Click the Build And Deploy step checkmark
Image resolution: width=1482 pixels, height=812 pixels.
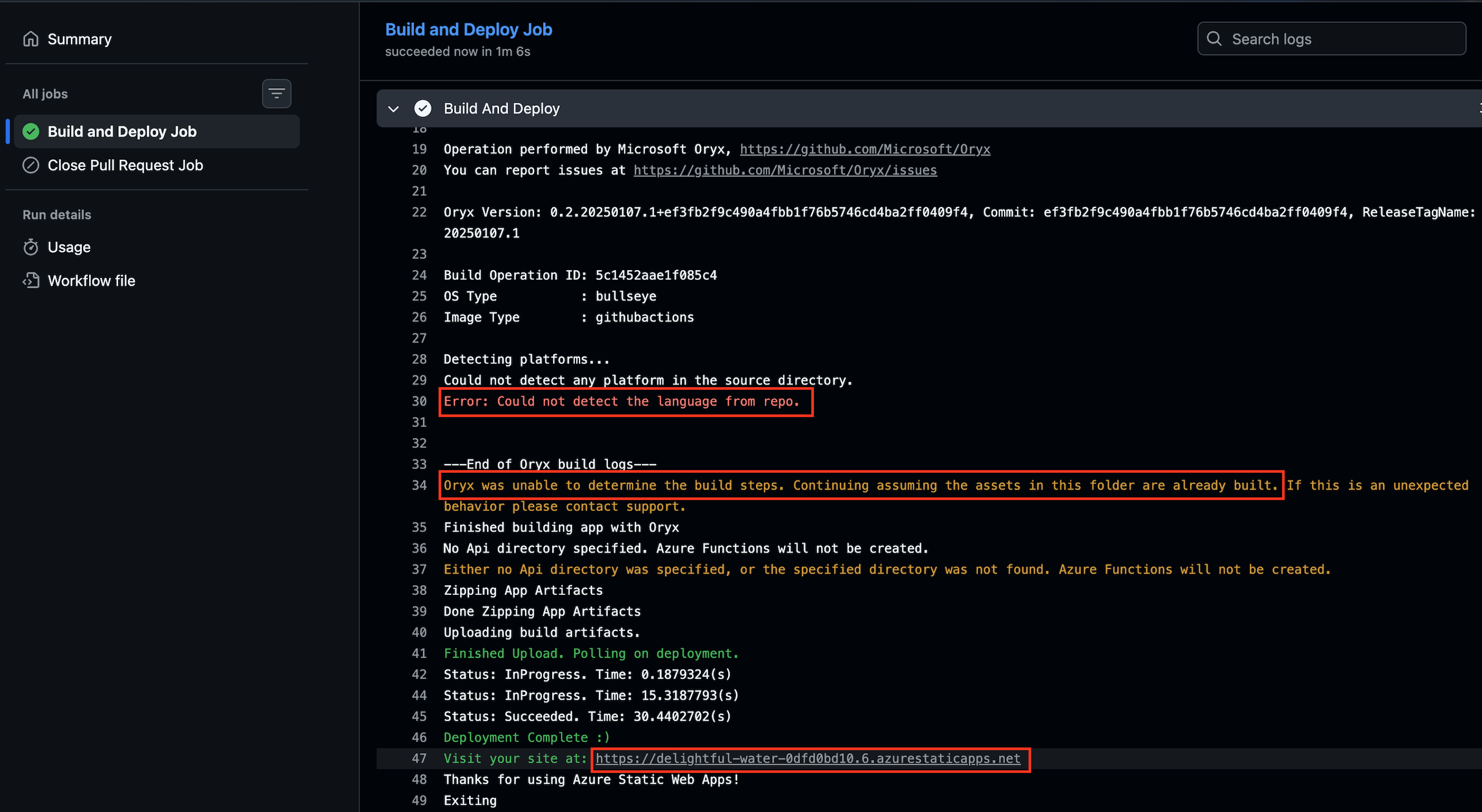(423, 108)
